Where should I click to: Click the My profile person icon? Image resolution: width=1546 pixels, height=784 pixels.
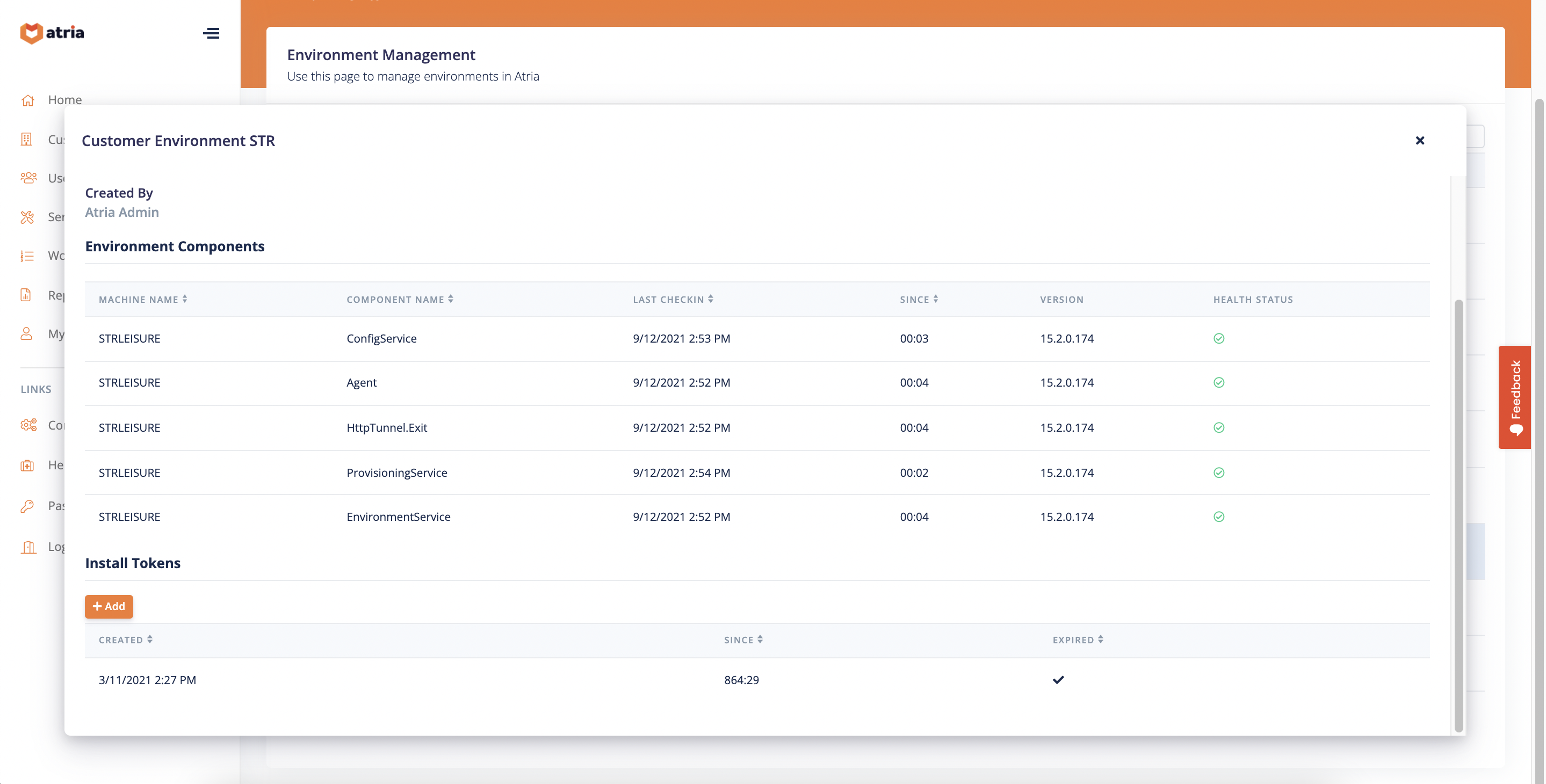click(x=26, y=334)
